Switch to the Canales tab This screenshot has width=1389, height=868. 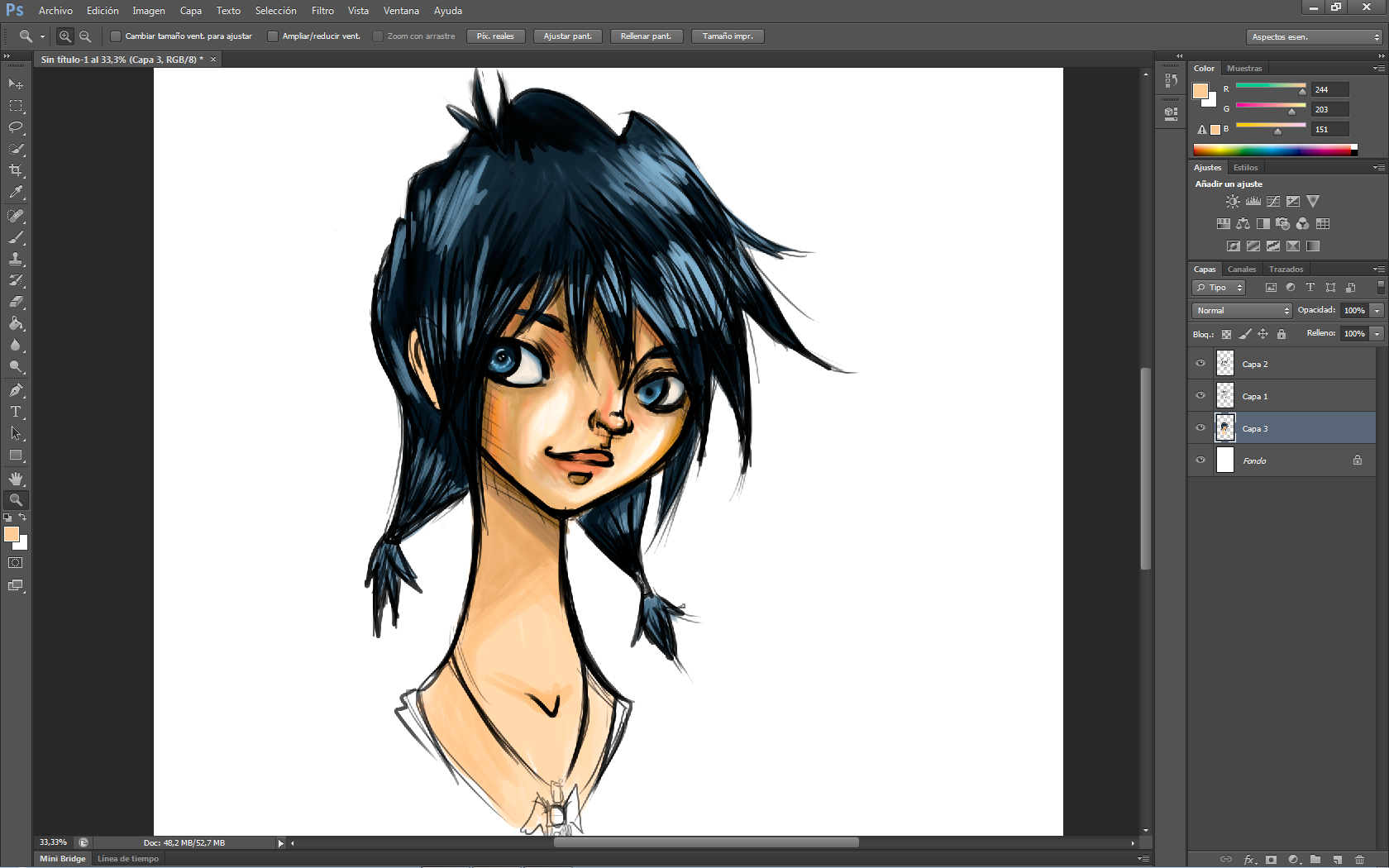coord(1241,269)
